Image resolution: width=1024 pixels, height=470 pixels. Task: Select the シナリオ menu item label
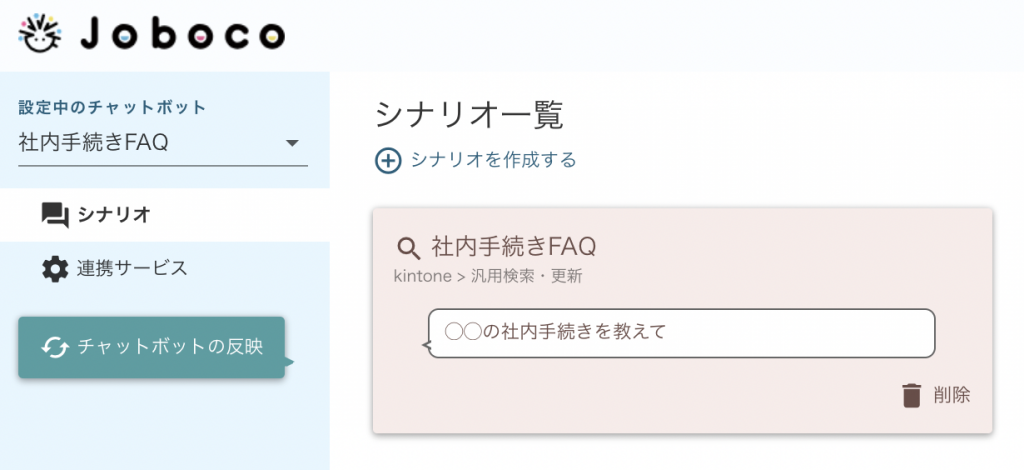pos(114,215)
